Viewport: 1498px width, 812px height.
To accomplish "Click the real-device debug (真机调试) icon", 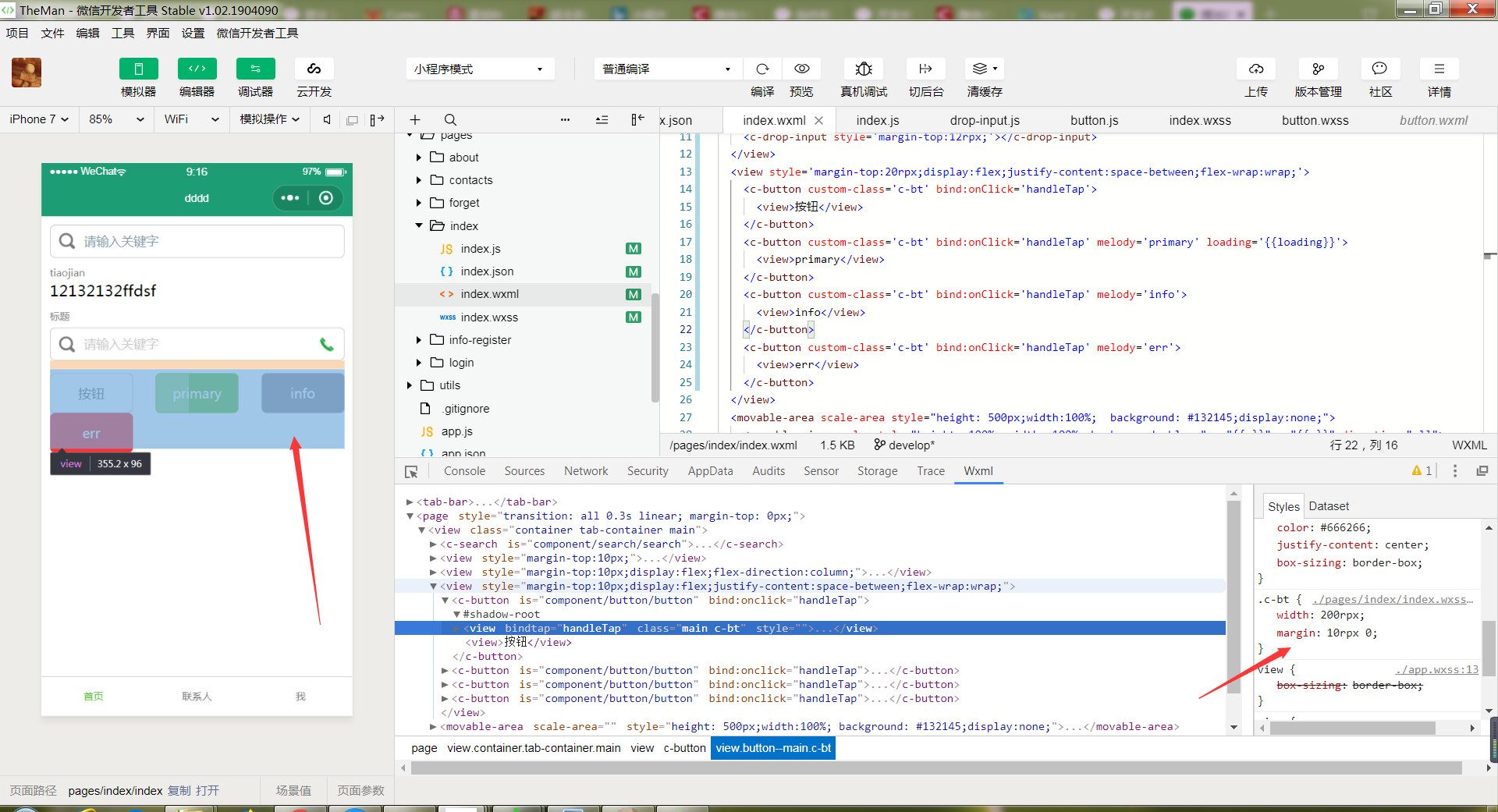I will (x=863, y=69).
